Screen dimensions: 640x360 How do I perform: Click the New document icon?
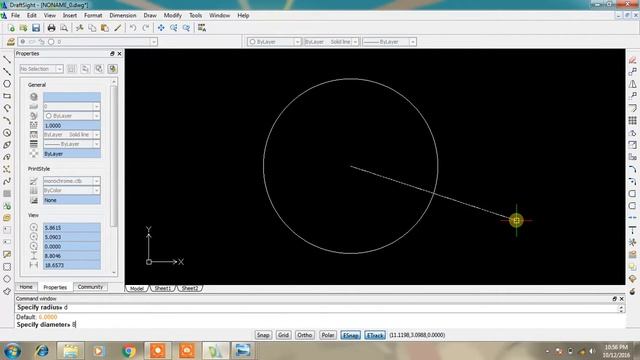(11, 28)
